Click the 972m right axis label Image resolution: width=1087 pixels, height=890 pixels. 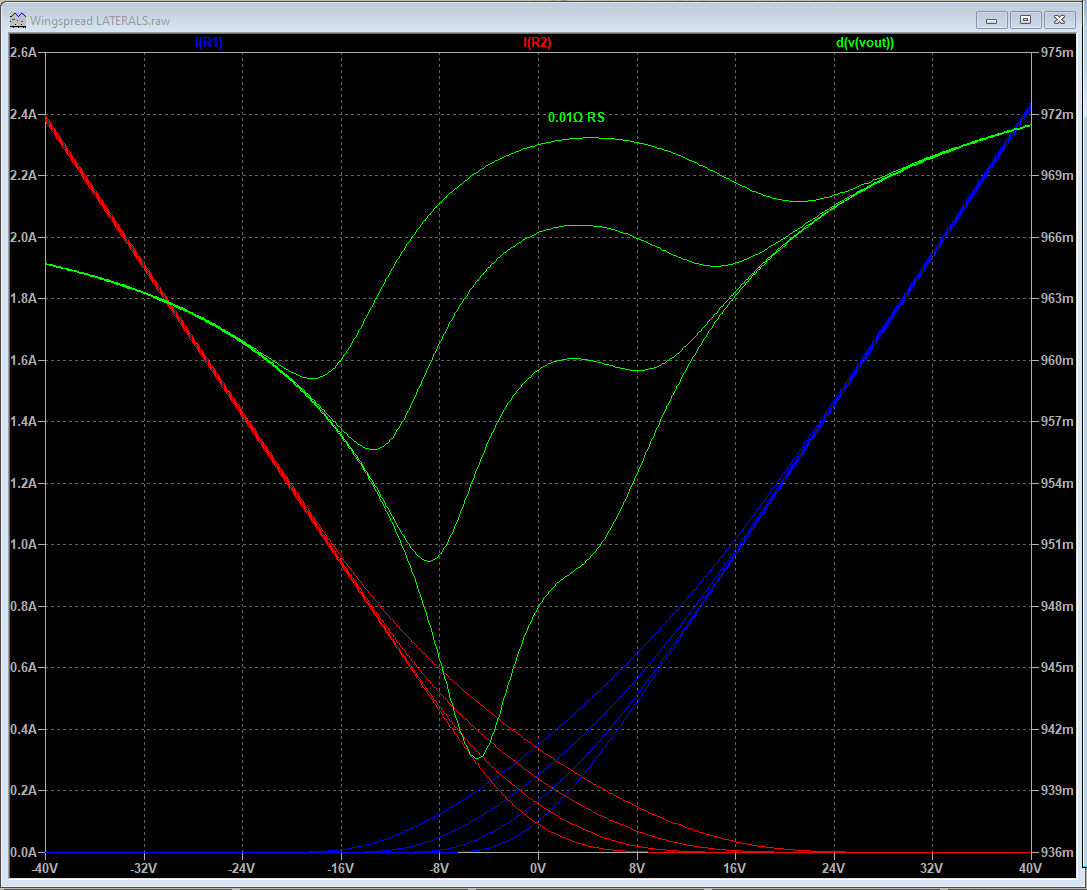point(1057,114)
